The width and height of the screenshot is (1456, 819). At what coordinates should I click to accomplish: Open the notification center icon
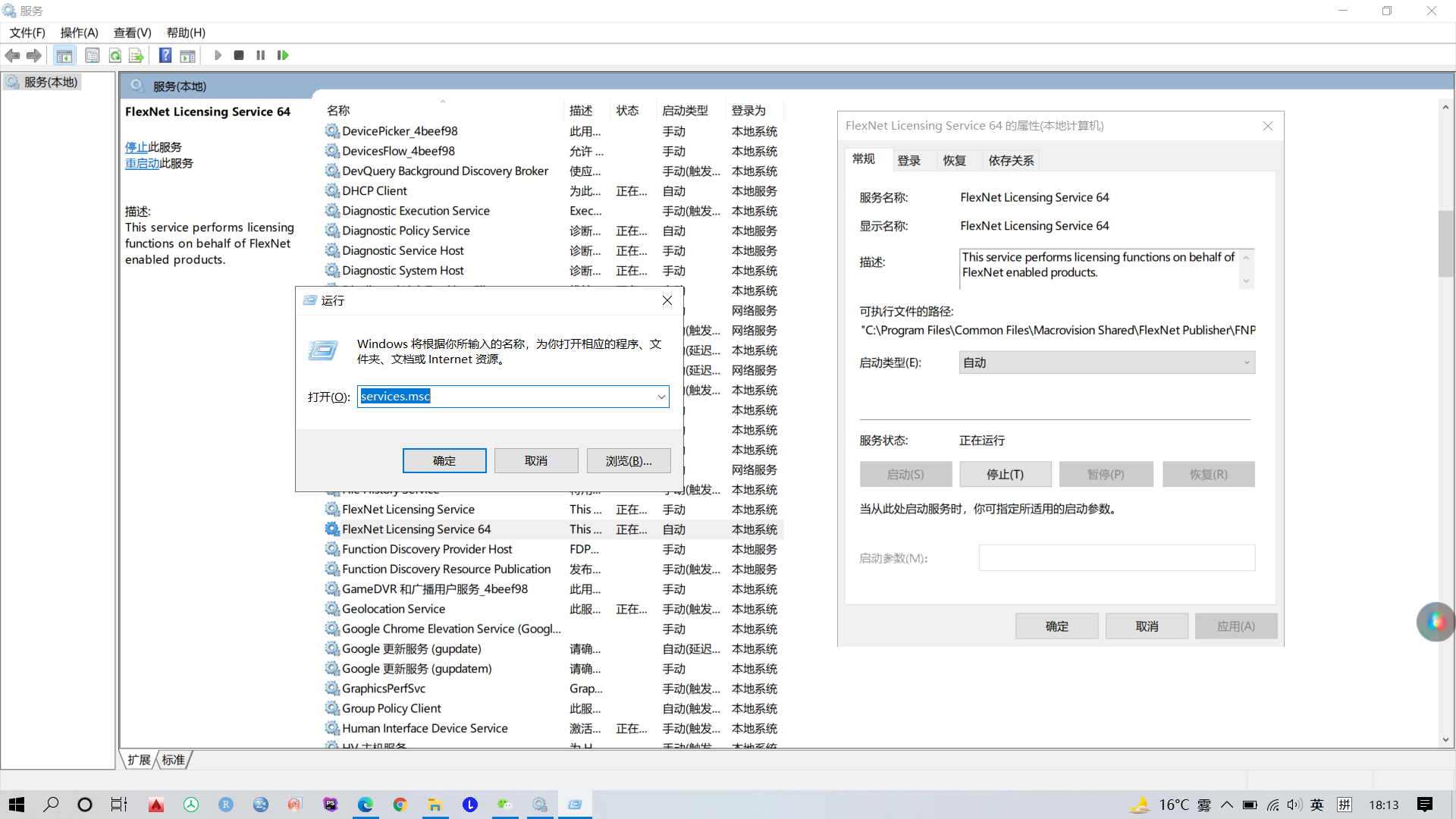pos(1425,805)
